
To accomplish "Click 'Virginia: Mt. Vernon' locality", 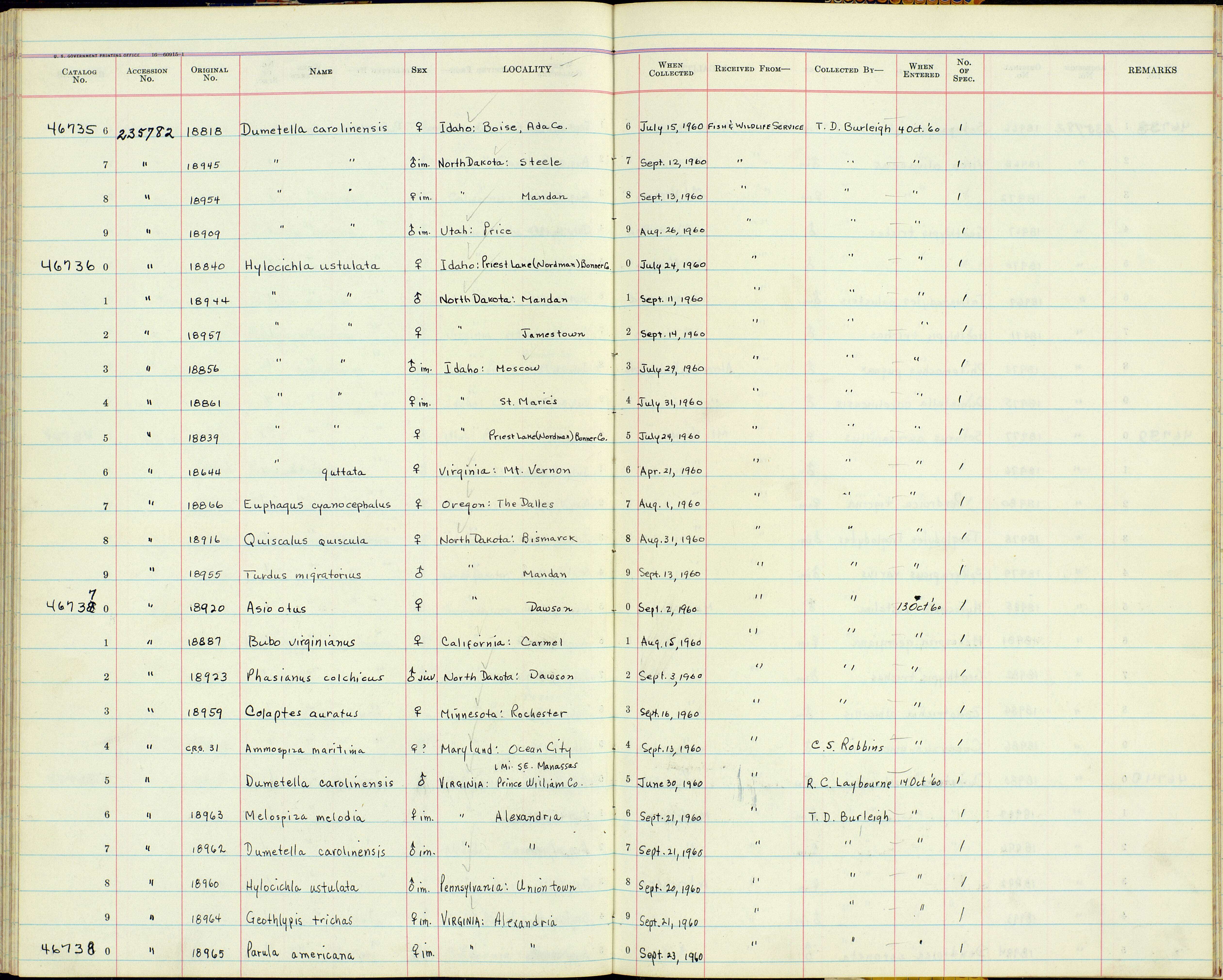I will pos(505,471).
